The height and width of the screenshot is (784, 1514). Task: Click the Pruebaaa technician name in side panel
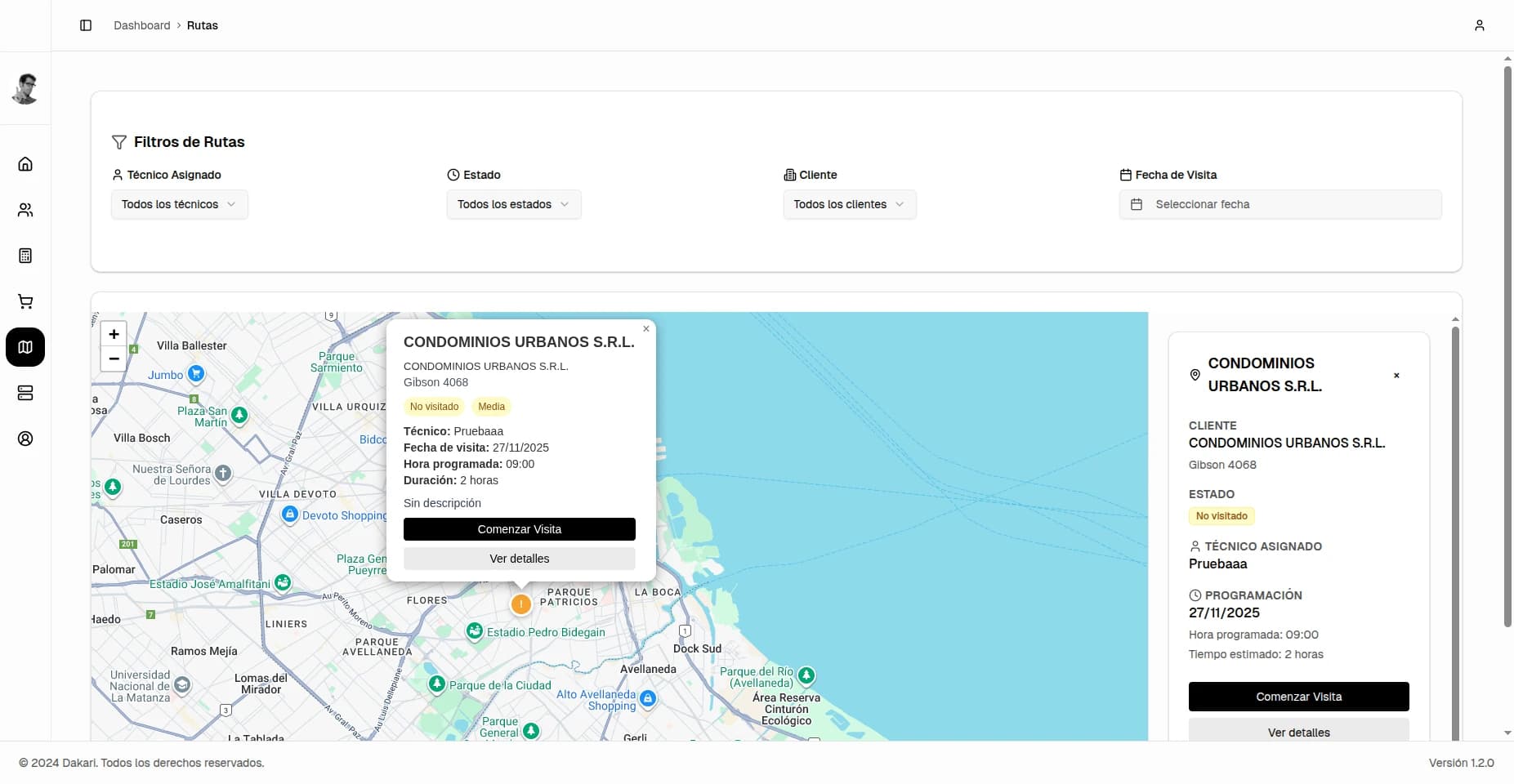1217,563
